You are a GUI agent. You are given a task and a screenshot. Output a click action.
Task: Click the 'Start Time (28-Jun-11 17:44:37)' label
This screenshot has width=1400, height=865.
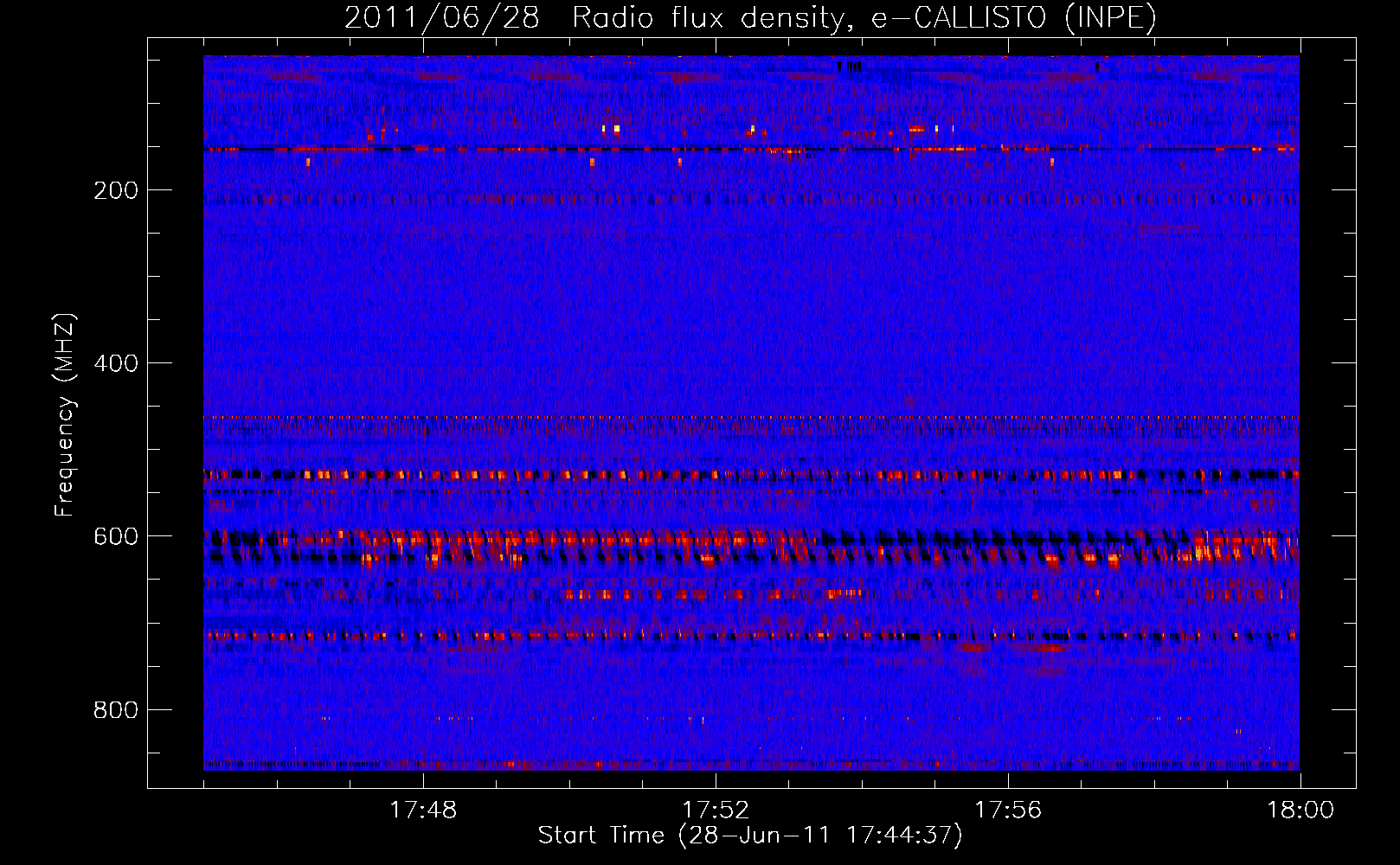(750, 836)
